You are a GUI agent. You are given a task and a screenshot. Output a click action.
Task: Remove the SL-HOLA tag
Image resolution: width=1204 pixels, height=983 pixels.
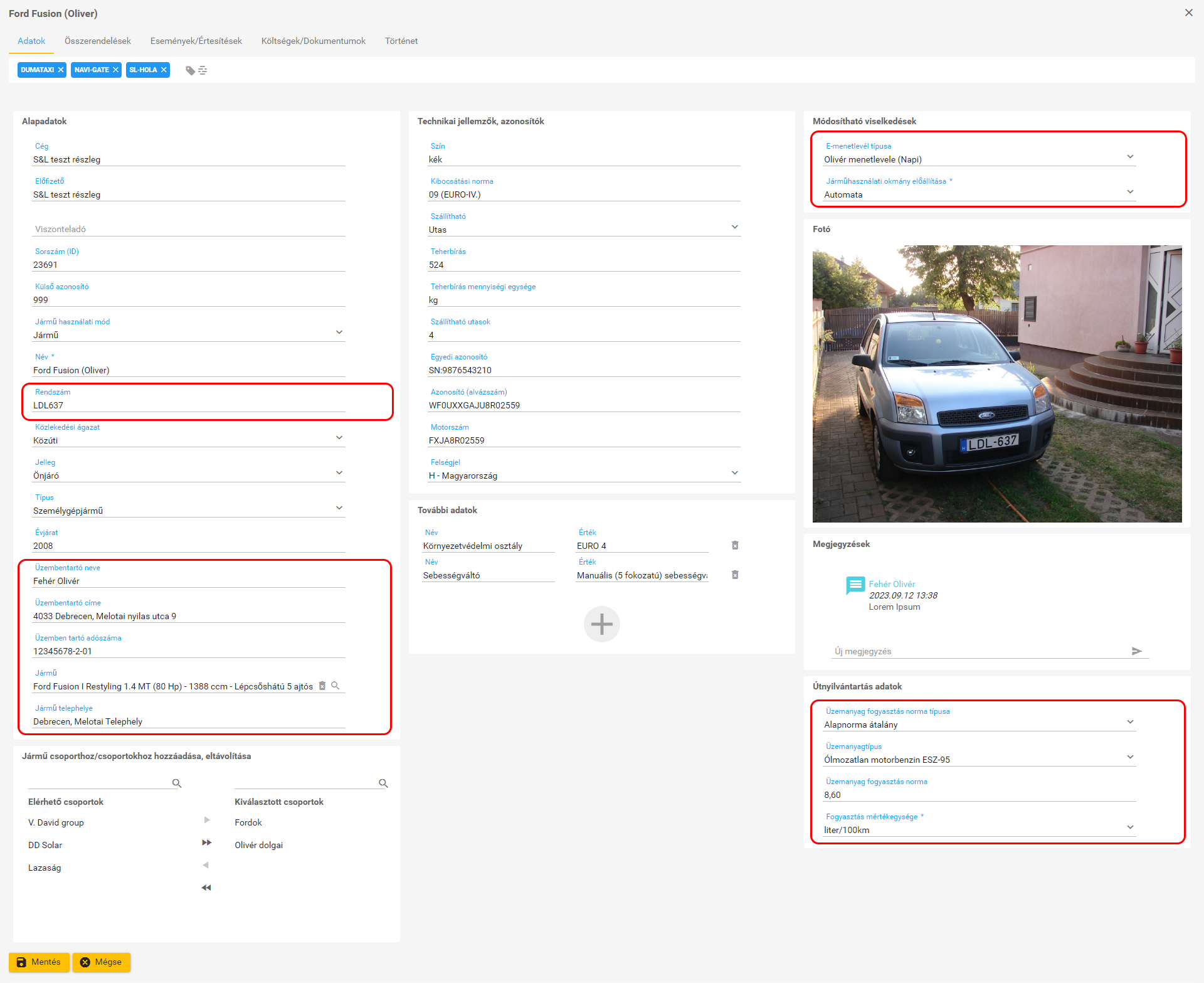point(164,70)
